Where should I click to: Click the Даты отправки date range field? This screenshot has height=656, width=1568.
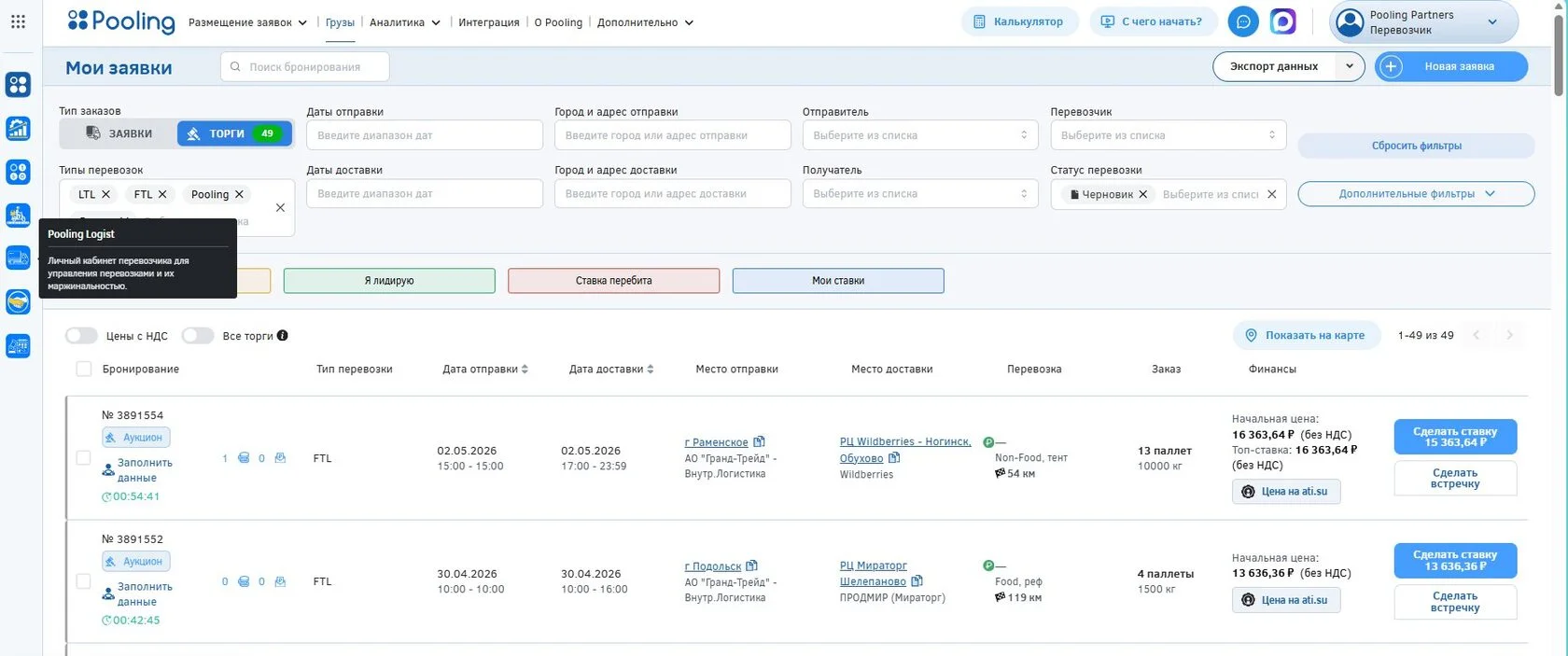[x=425, y=135]
